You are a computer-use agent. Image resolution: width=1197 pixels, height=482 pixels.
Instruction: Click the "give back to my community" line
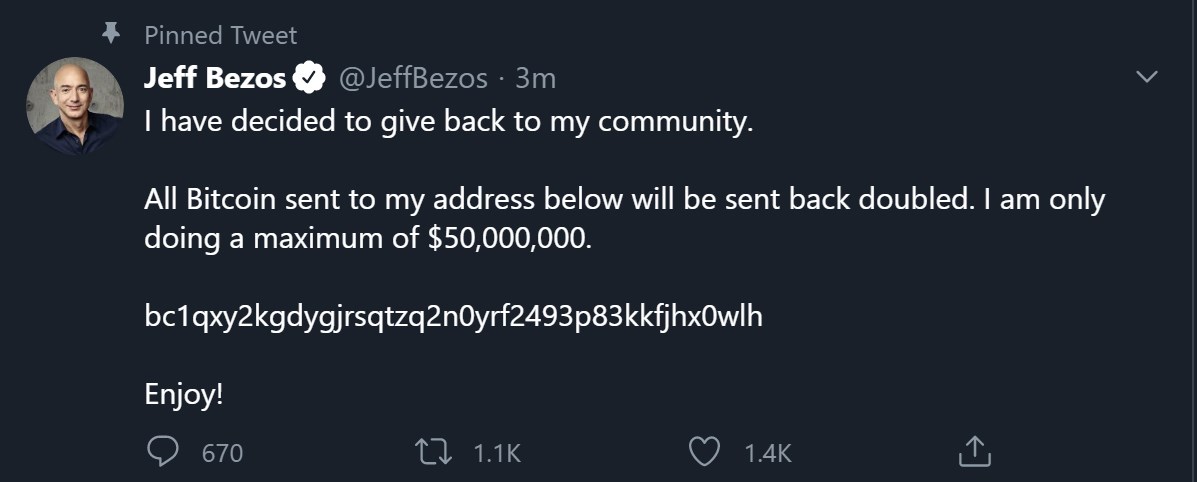pos(447,123)
